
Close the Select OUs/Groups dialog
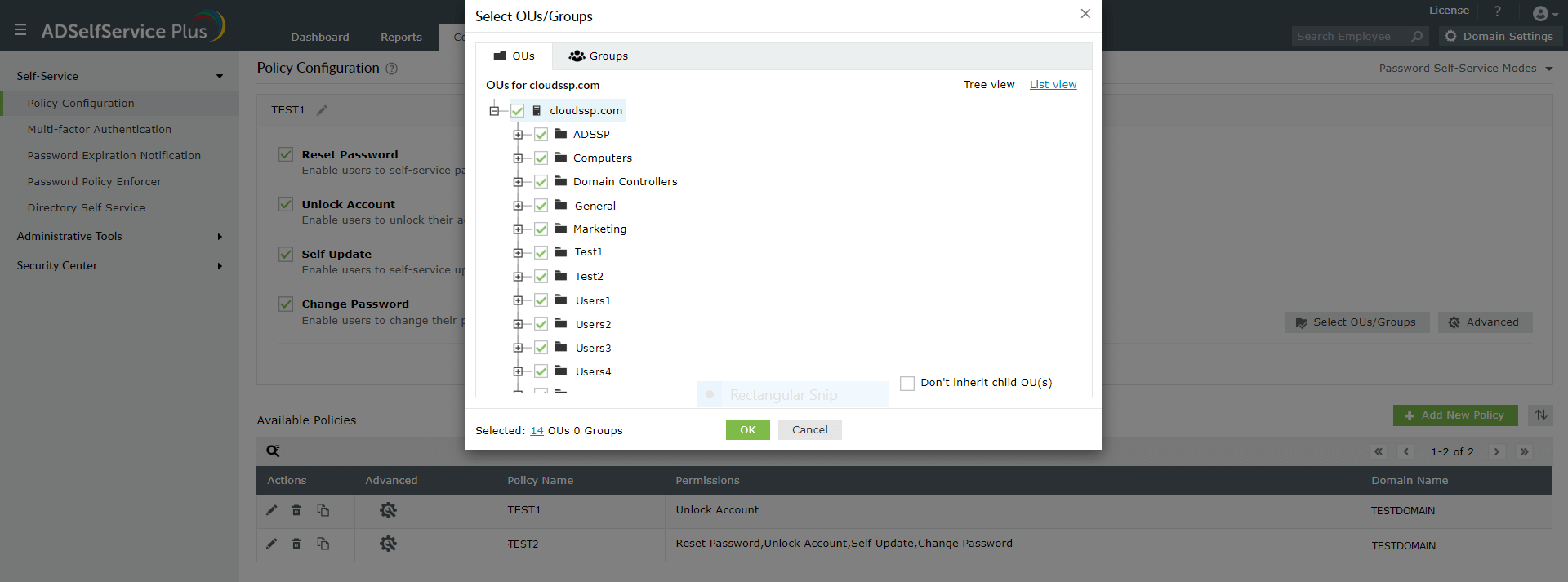click(x=1085, y=14)
